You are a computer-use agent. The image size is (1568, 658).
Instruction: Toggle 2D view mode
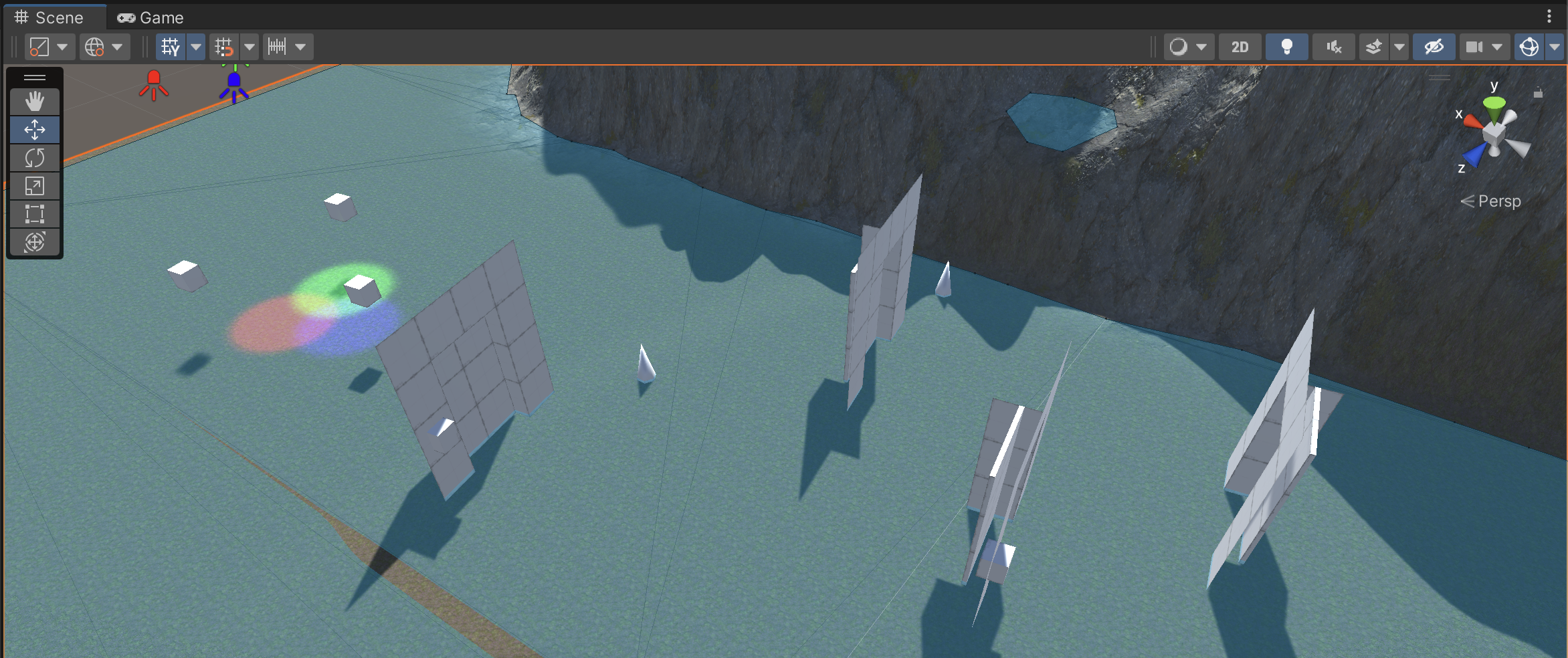(1240, 47)
